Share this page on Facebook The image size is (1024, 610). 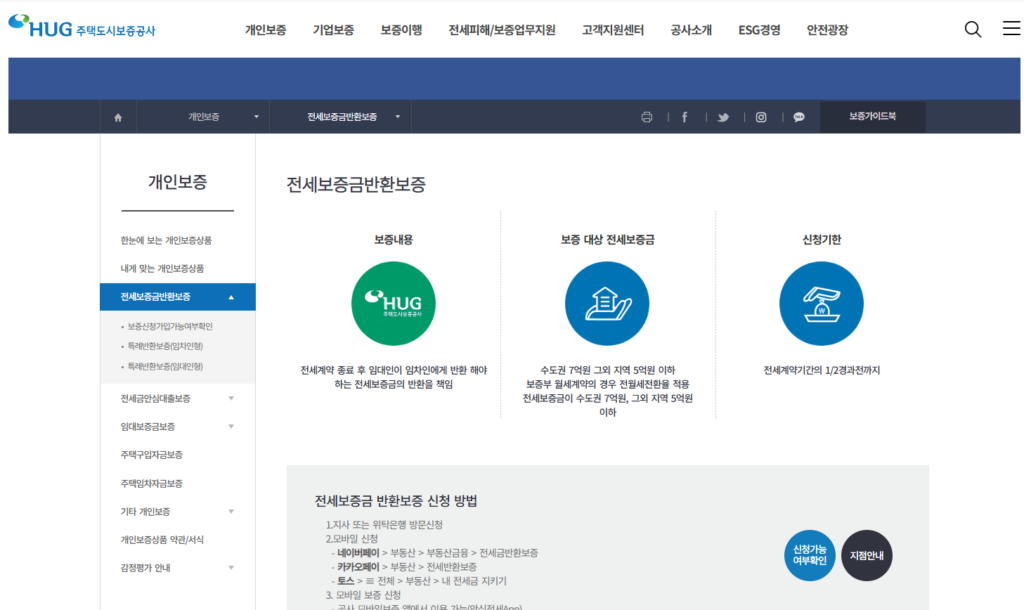coord(684,117)
